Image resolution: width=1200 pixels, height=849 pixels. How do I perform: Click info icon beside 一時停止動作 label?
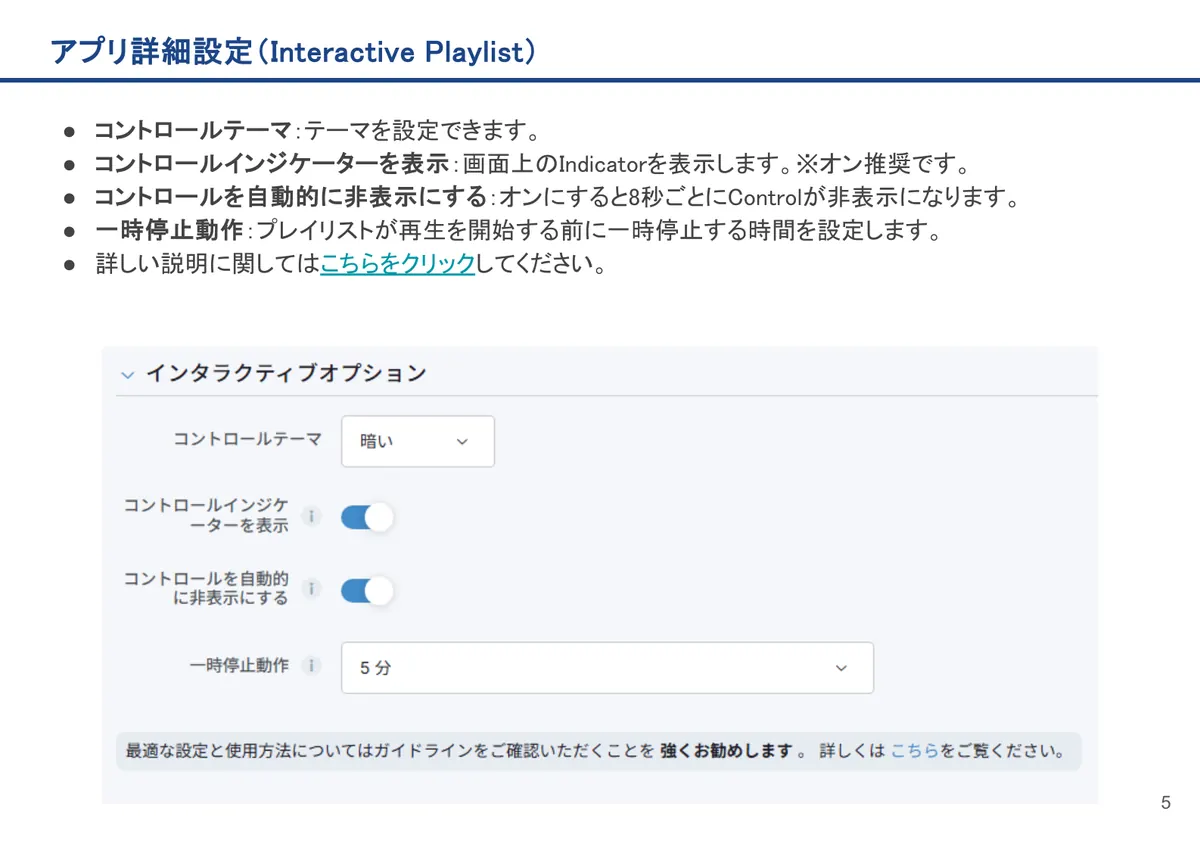click(x=311, y=665)
